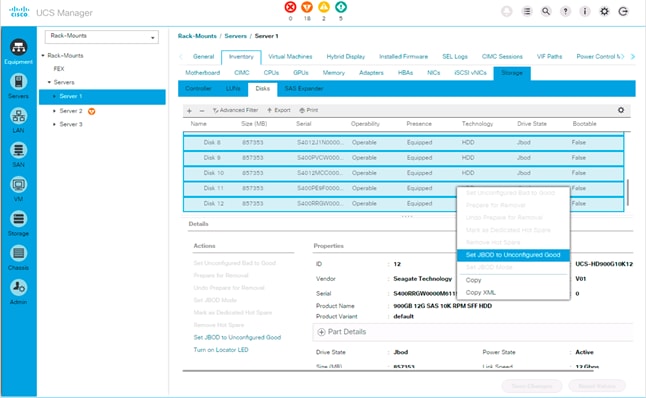Click the Server 2 fault warning icon
Viewport: 646px width, 398px height.
click(x=91, y=111)
